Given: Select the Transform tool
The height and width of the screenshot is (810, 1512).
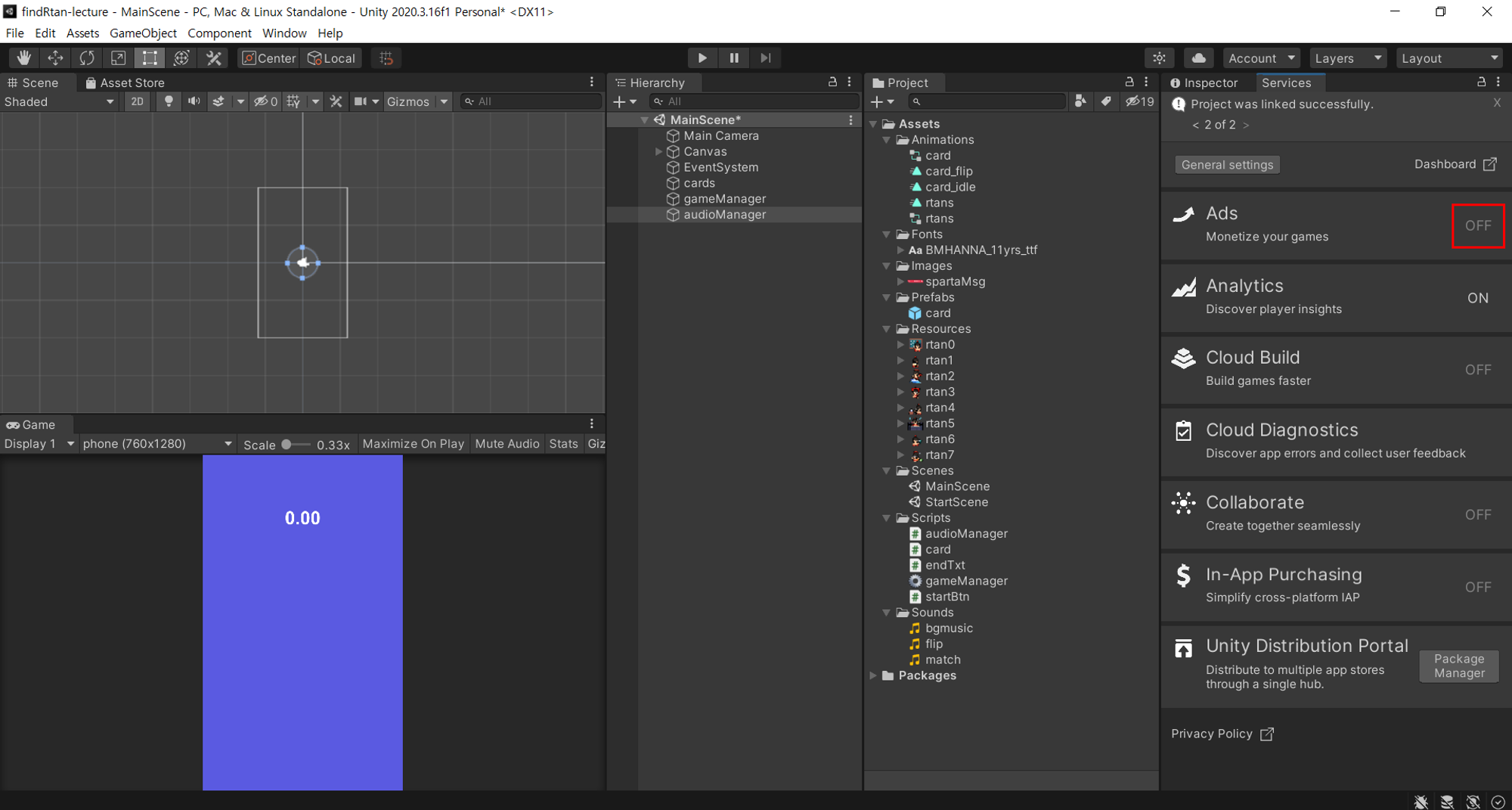Looking at the screenshot, I should click(181, 58).
